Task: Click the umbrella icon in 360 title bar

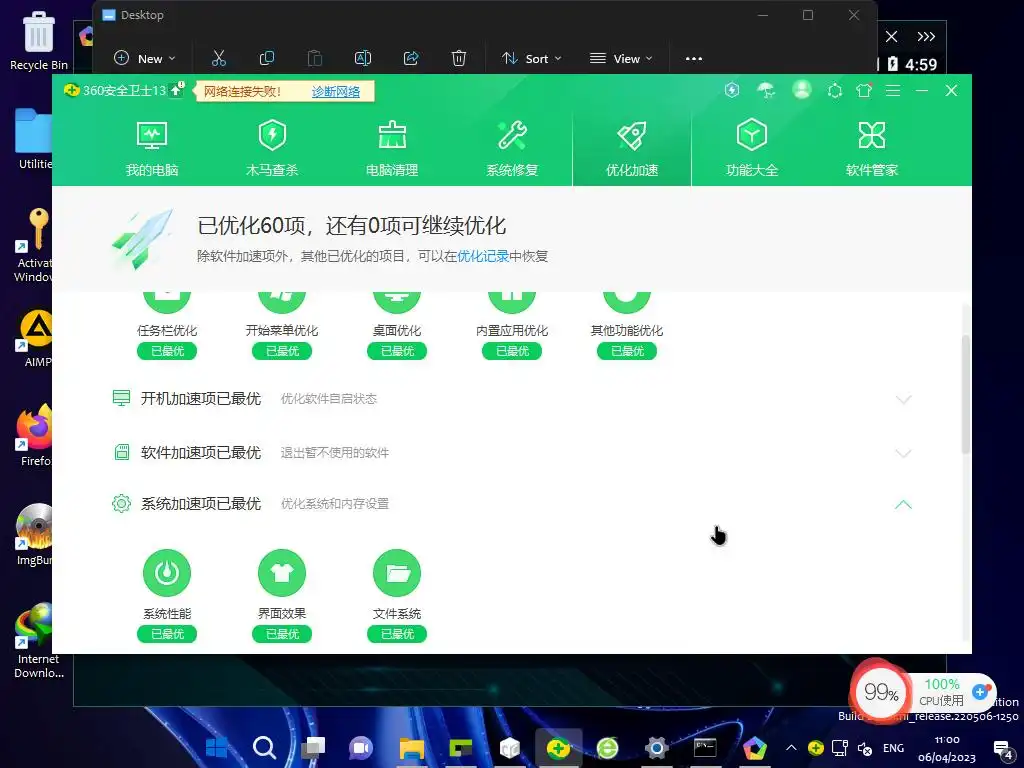Action: (x=766, y=90)
